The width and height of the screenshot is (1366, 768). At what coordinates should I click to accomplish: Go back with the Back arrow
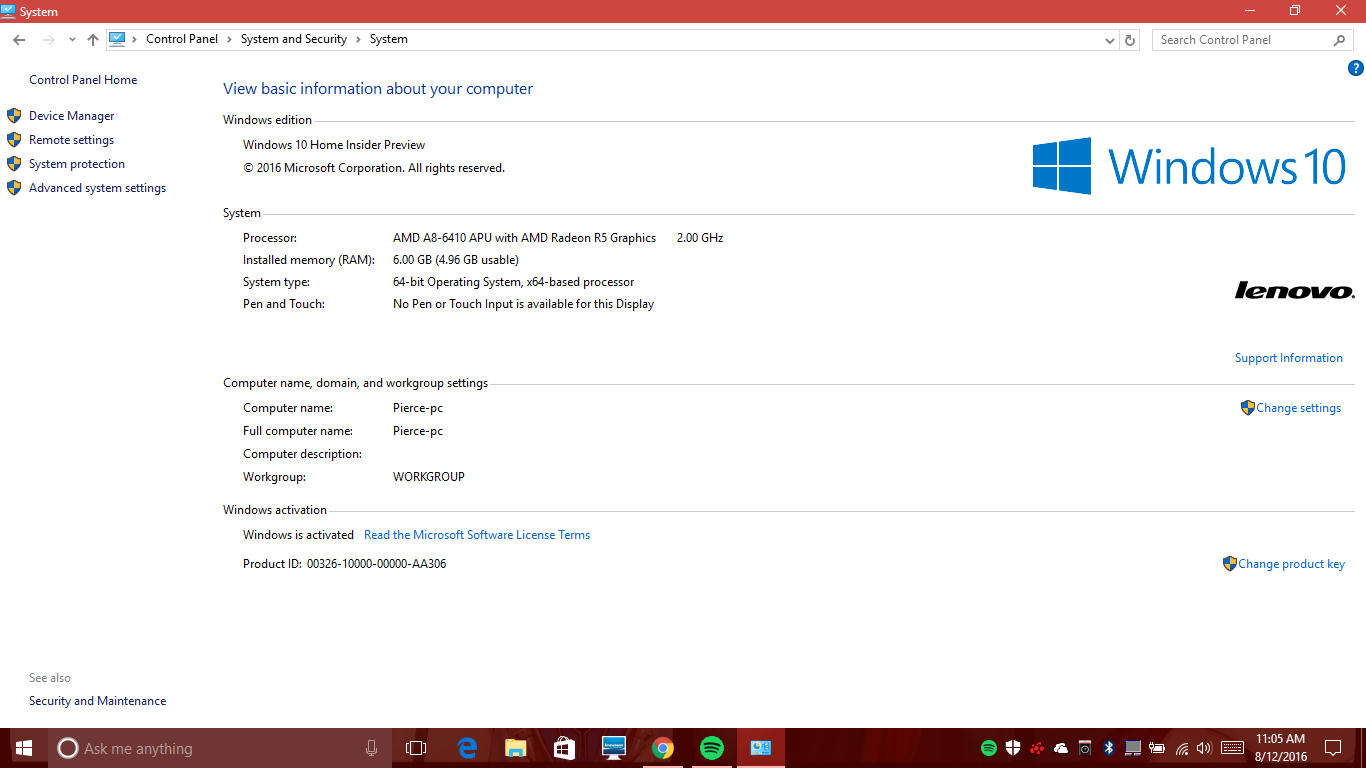click(x=19, y=40)
